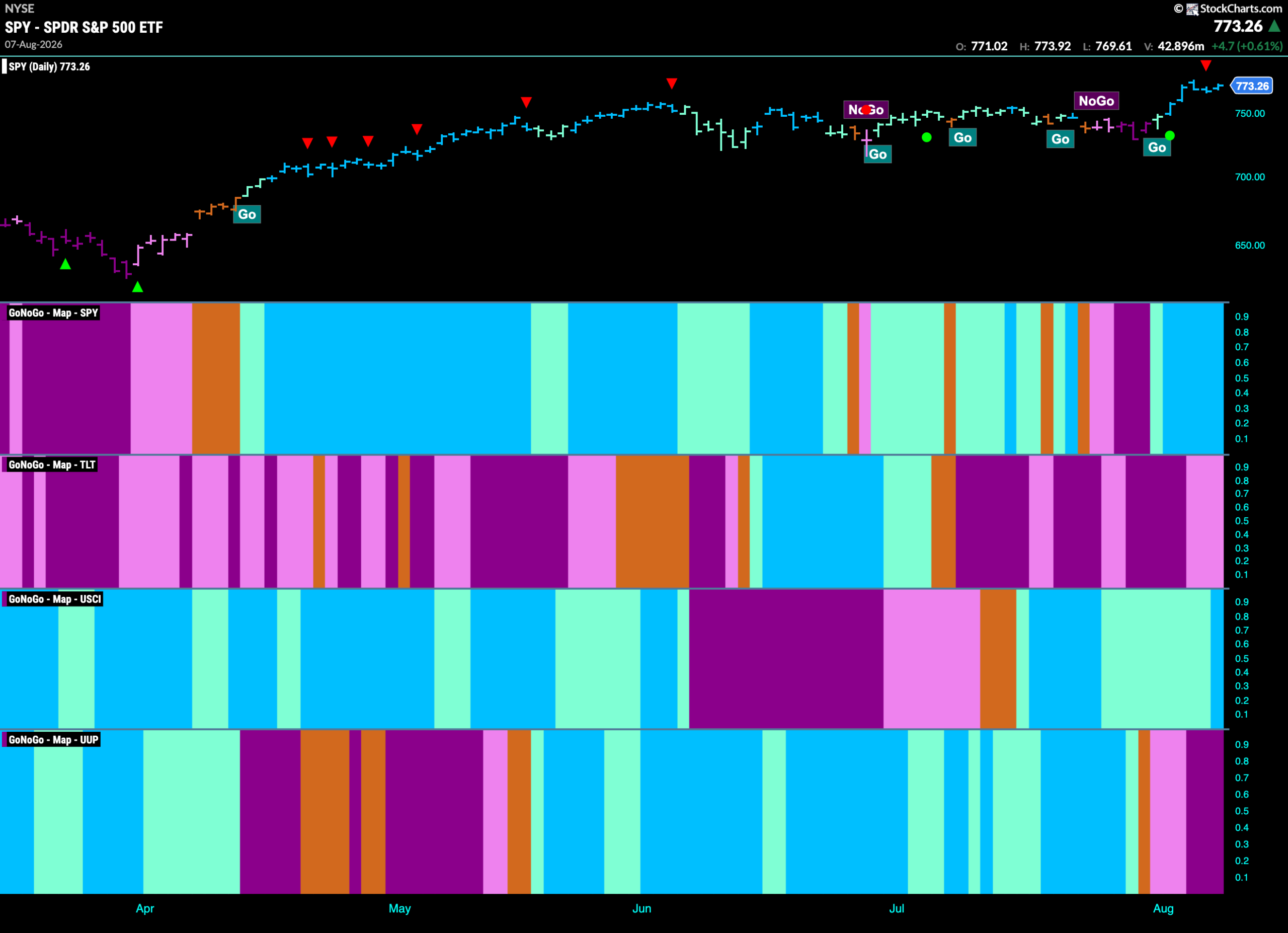Click the green circle beside the August Go label
This screenshot has width=1288, height=933.
coord(1170,135)
